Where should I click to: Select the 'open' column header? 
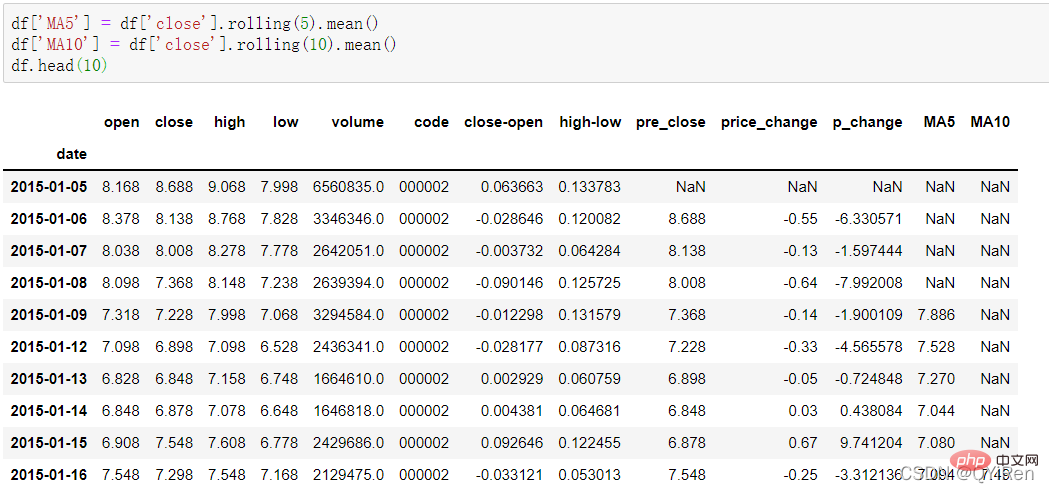[x=121, y=122]
